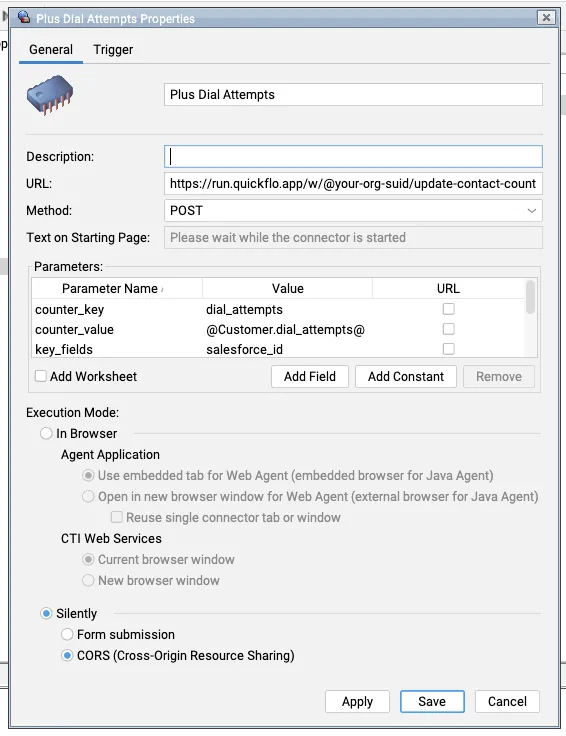566x736 pixels.
Task: Click the Add Field button
Action: point(310,376)
